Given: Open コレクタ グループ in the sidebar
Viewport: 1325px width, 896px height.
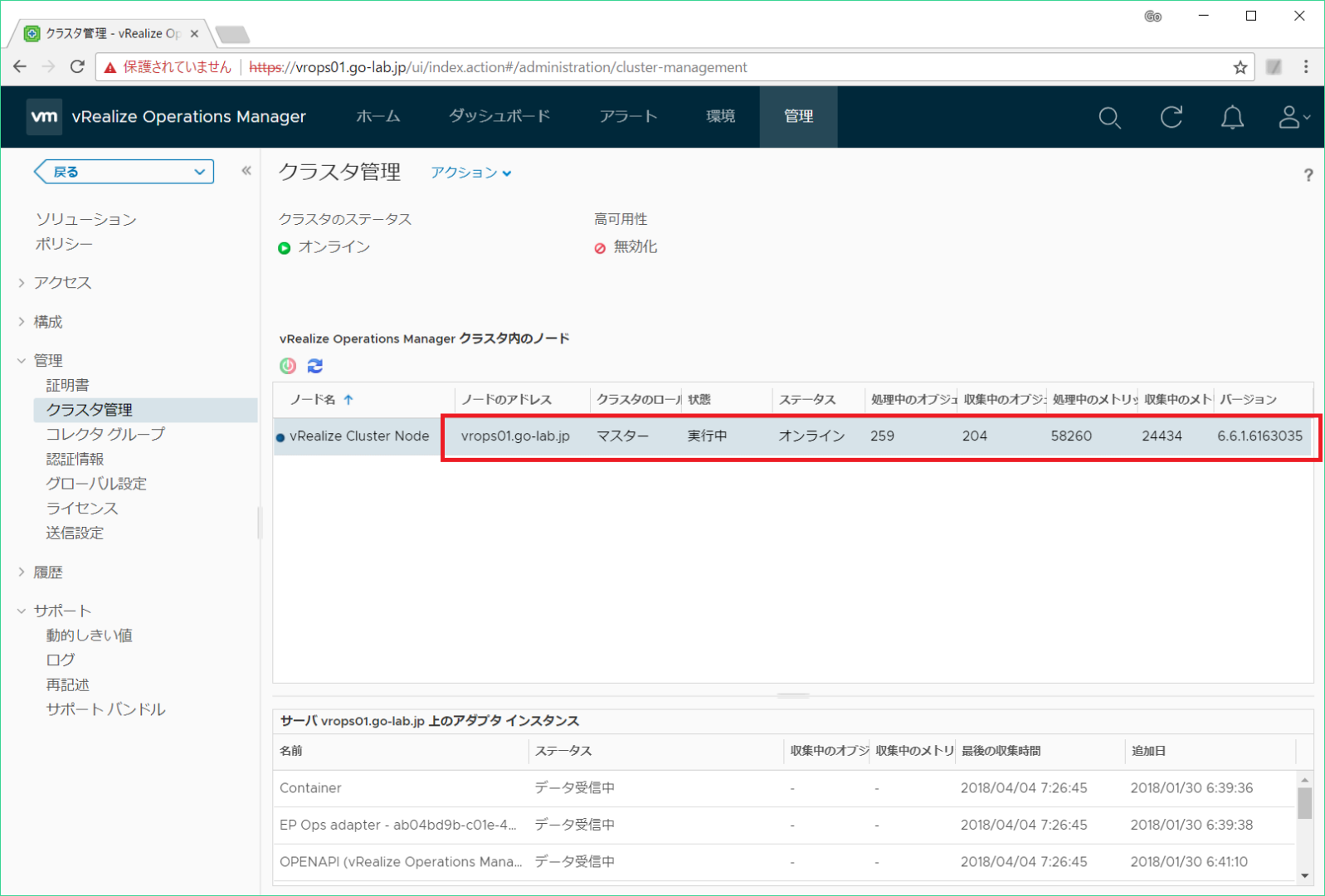Looking at the screenshot, I should pyautogui.click(x=105, y=434).
